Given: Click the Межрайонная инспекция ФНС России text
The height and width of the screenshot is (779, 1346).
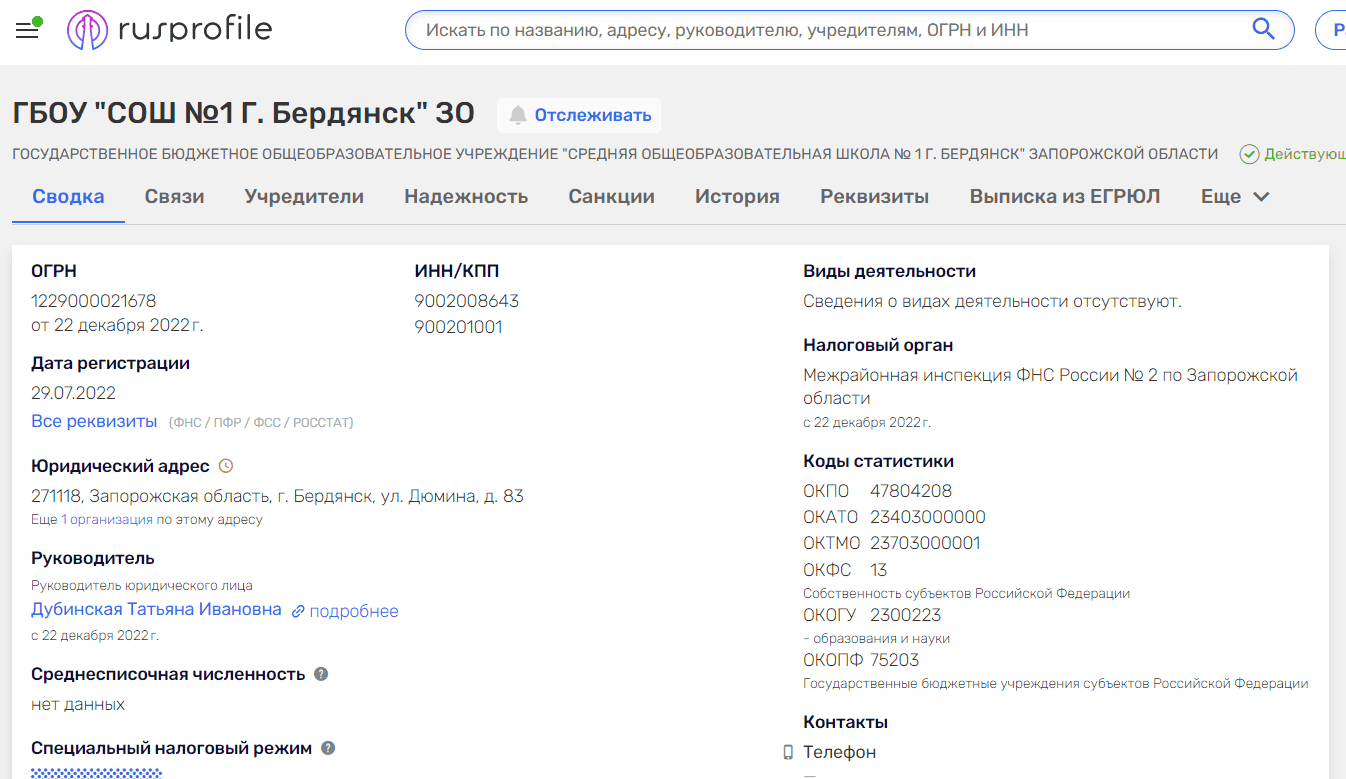Looking at the screenshot, I should click(x=1050, y=386).
